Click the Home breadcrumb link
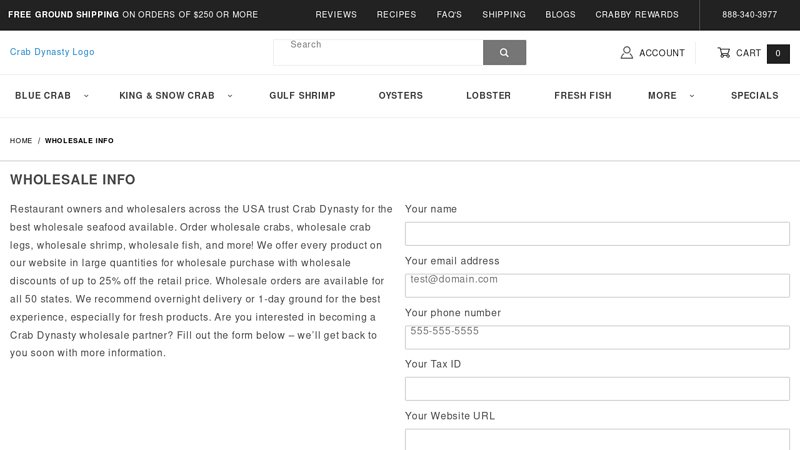Image resolution: width=800 pixels, height=450 pixels. pyautogui.click(x=21, y=141)
